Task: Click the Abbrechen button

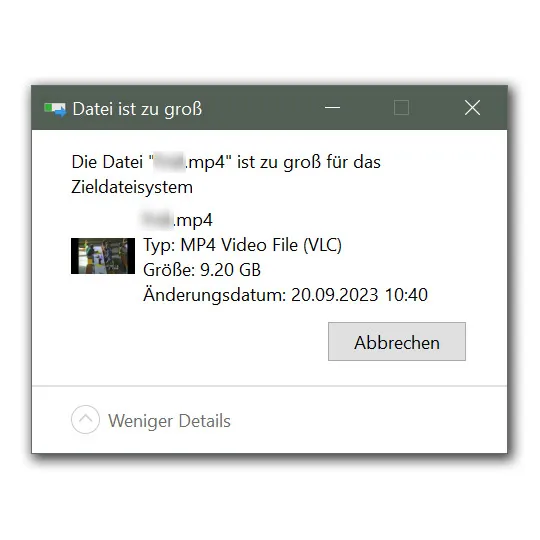Action: pos(397,342)
